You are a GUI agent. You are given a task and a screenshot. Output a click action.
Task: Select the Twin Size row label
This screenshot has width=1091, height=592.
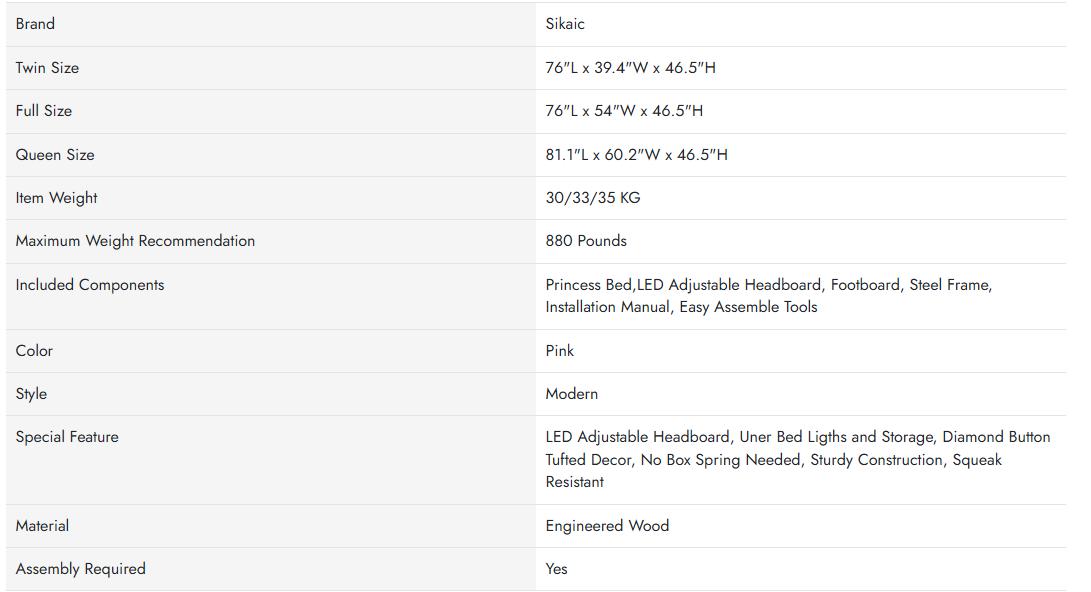(47, 68)
